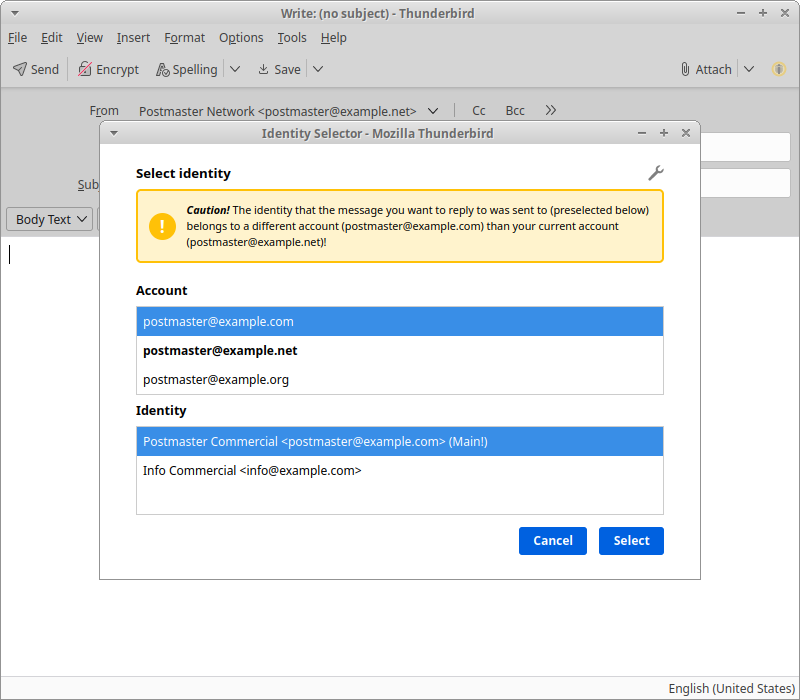Open the Edit menu

point(52,38)
